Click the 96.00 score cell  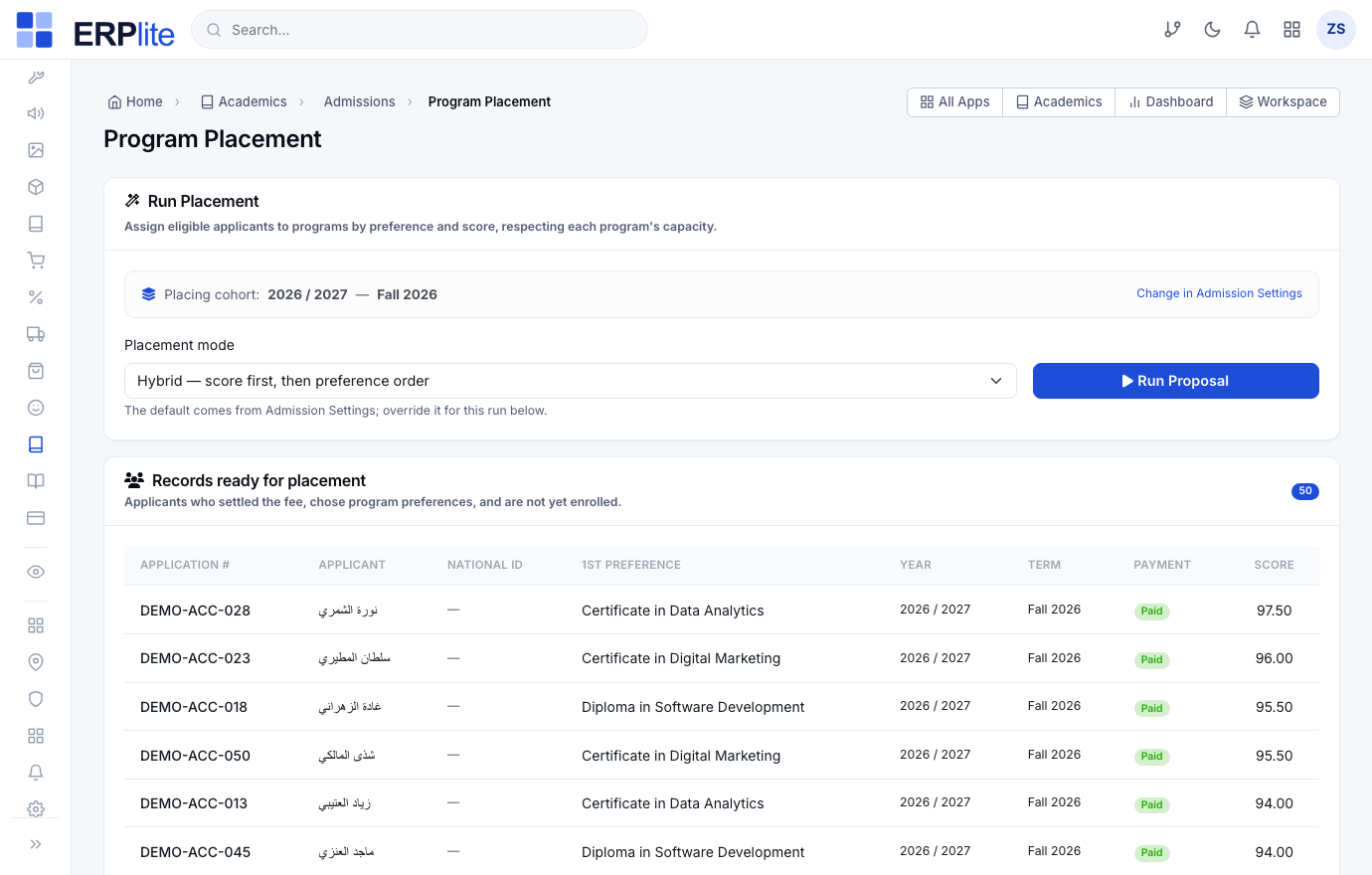[1274, 658]
